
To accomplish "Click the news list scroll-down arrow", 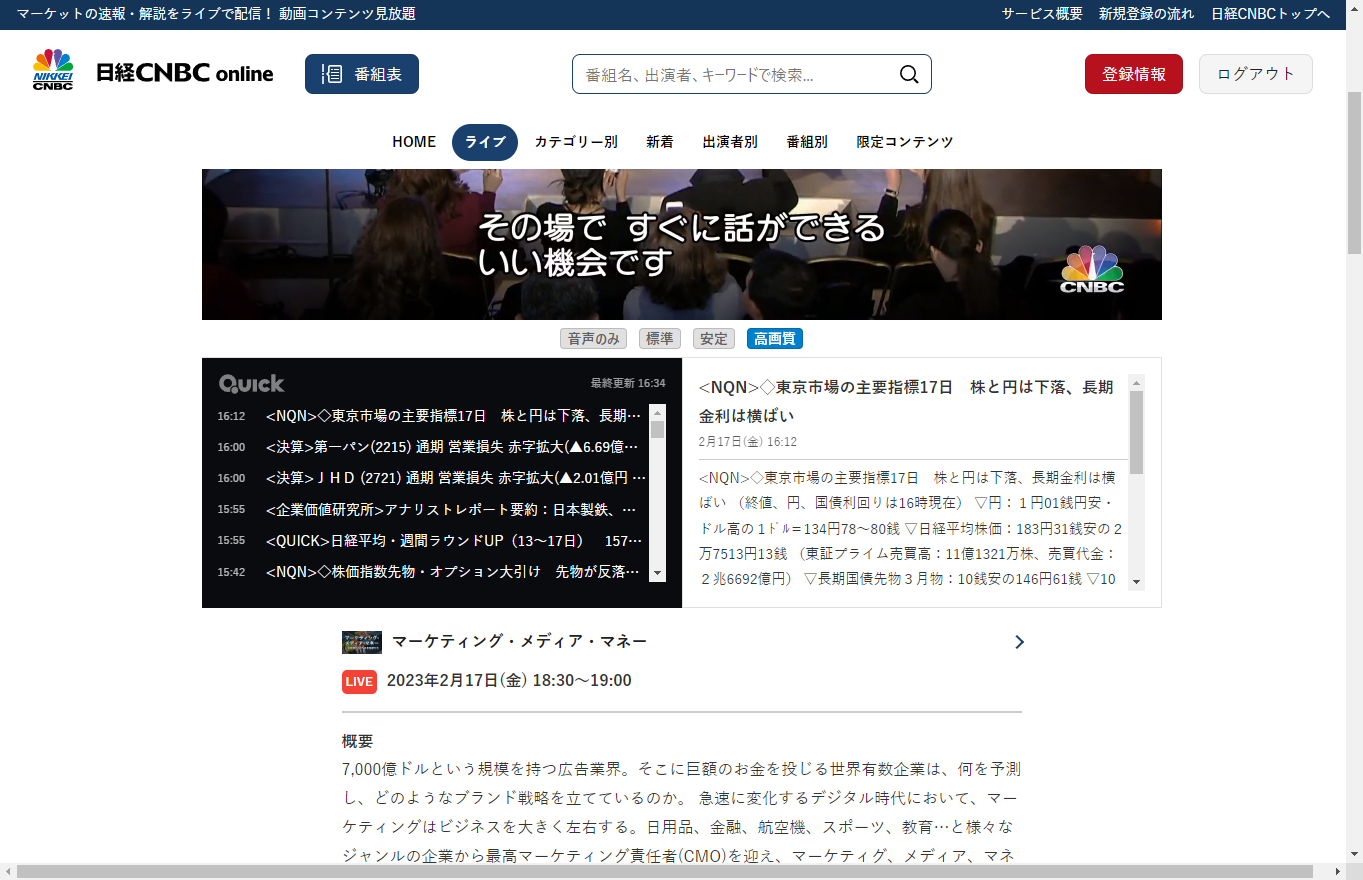I will coord(657,573).
